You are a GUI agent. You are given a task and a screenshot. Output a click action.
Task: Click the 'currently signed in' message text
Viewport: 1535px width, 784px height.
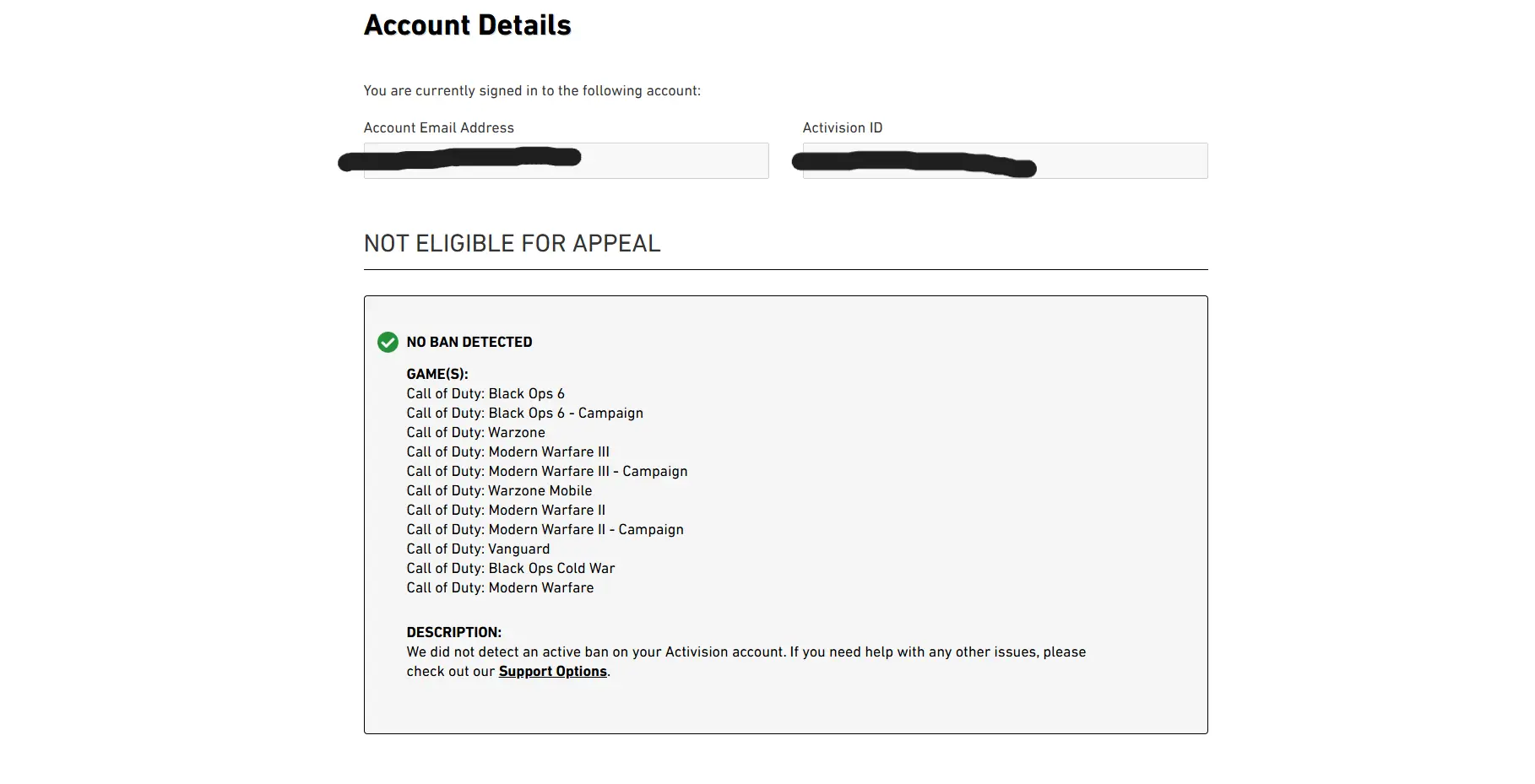coord(531,91)
